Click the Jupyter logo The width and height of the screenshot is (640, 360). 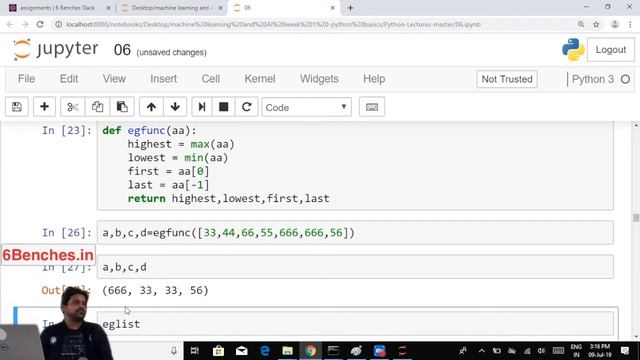[55, 49]
